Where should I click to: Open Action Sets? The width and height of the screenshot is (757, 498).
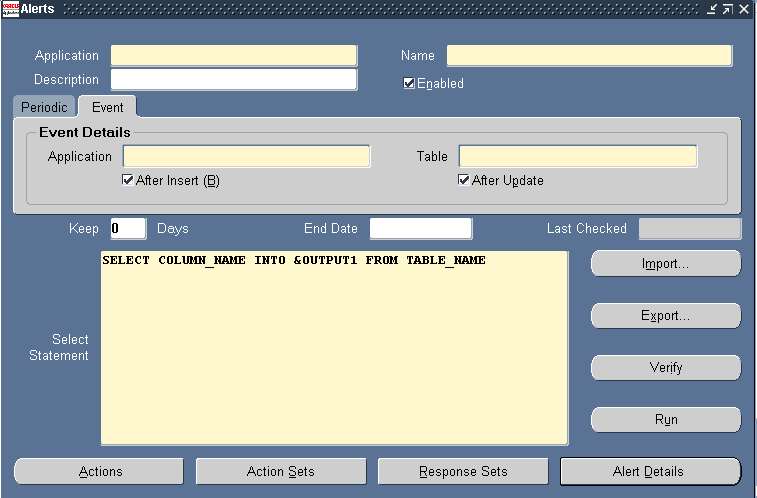[x=280, y=471]
